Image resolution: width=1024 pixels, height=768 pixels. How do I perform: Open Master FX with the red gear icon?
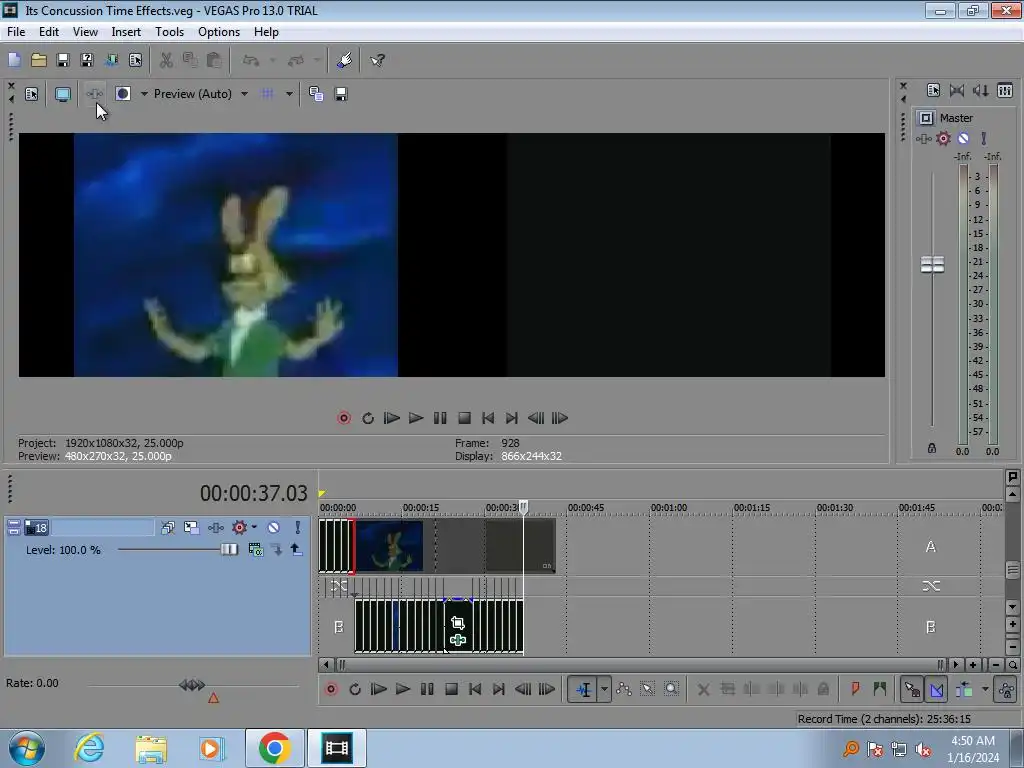coord(943,138)
